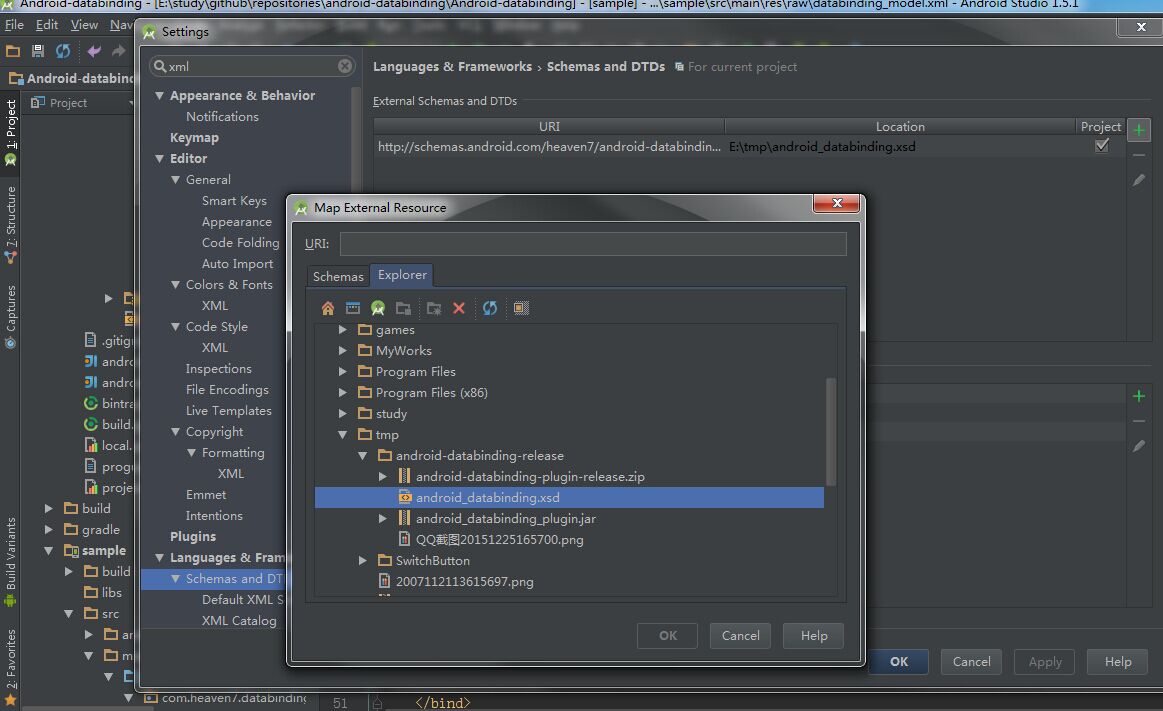Collapse the Editor settings group
Screen dimensions: 1163x711
(x=159, y=159)
